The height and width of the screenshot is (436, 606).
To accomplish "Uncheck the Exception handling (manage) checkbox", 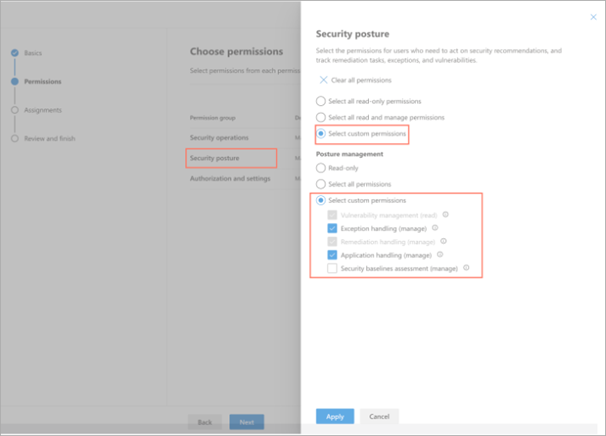I will tap(333, 228).
